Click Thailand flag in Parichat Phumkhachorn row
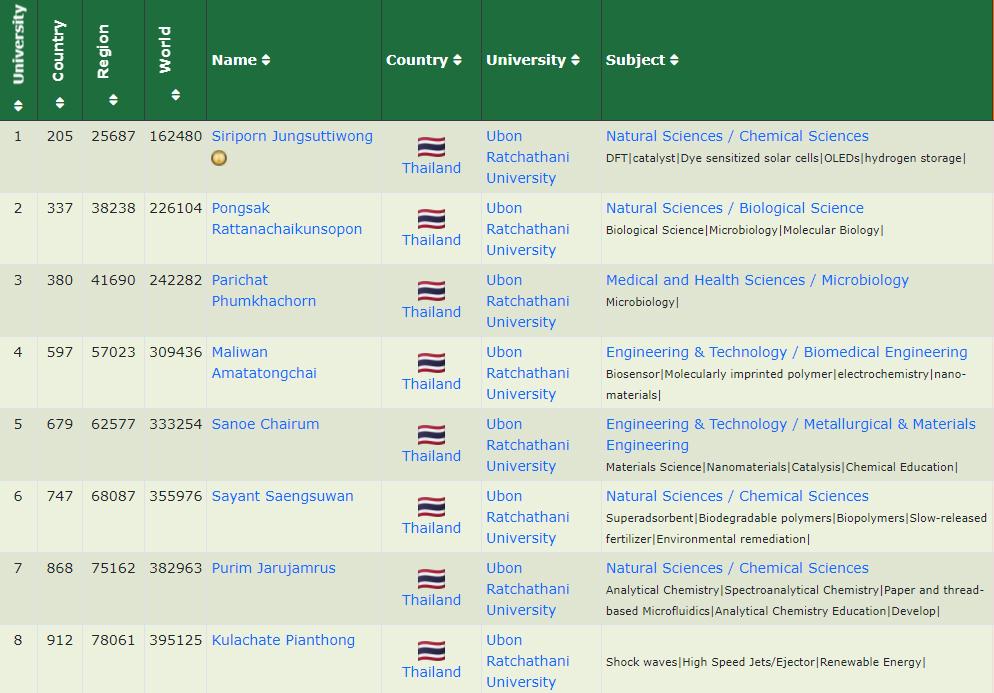 (x=431, y=291)
